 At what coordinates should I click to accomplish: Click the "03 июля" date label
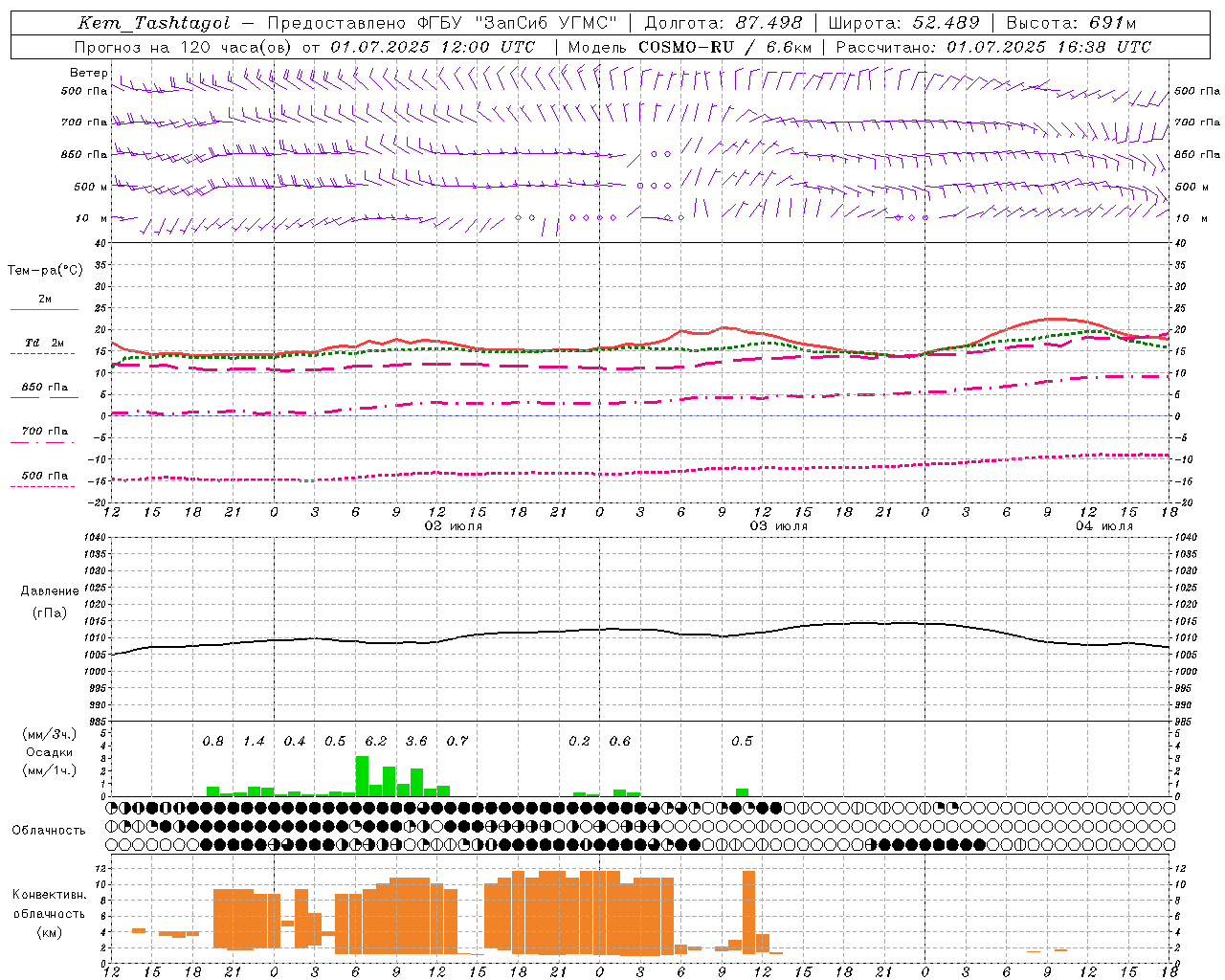point(779,526)
